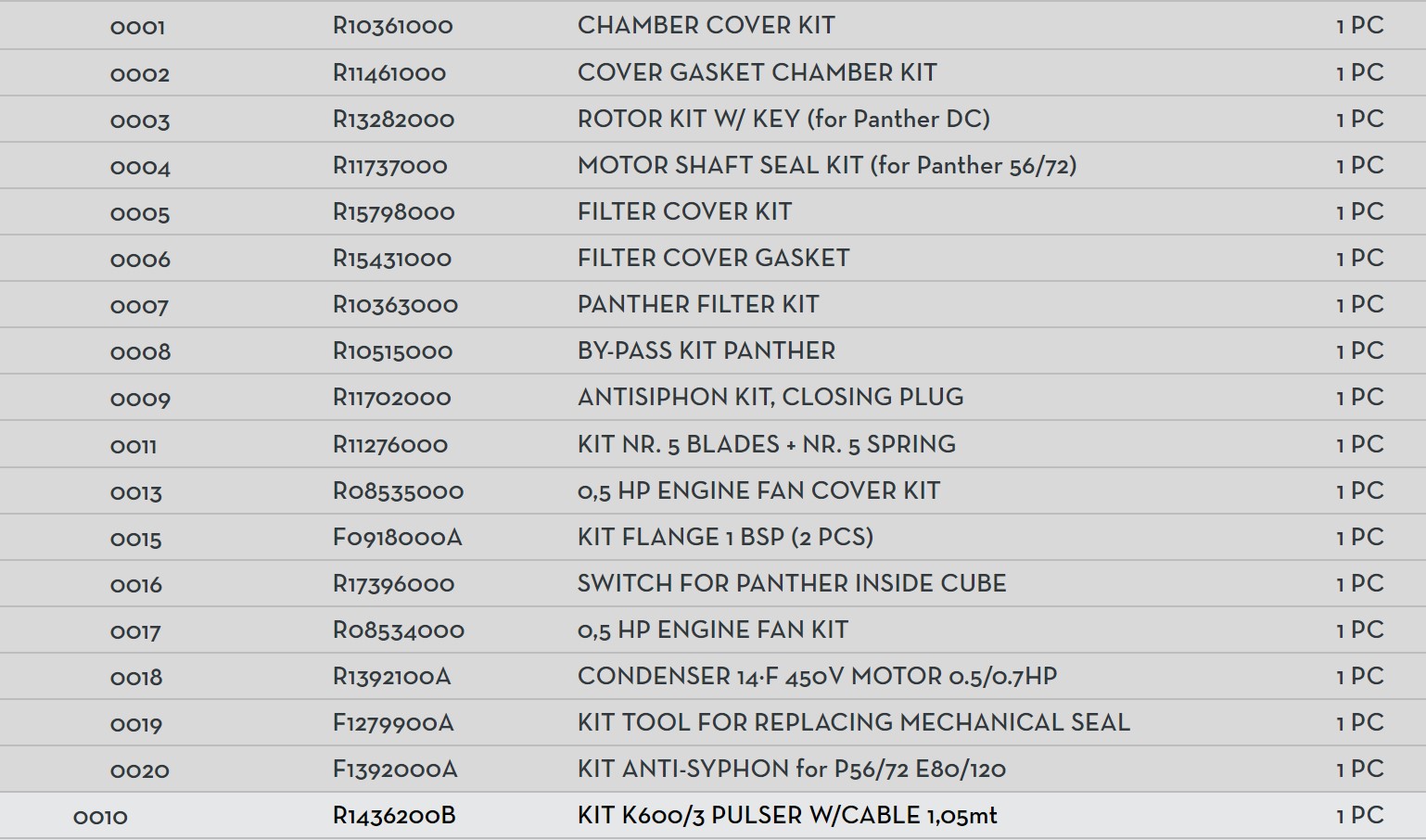
Task: Click part code R10361000
Action: click(392, 26)
